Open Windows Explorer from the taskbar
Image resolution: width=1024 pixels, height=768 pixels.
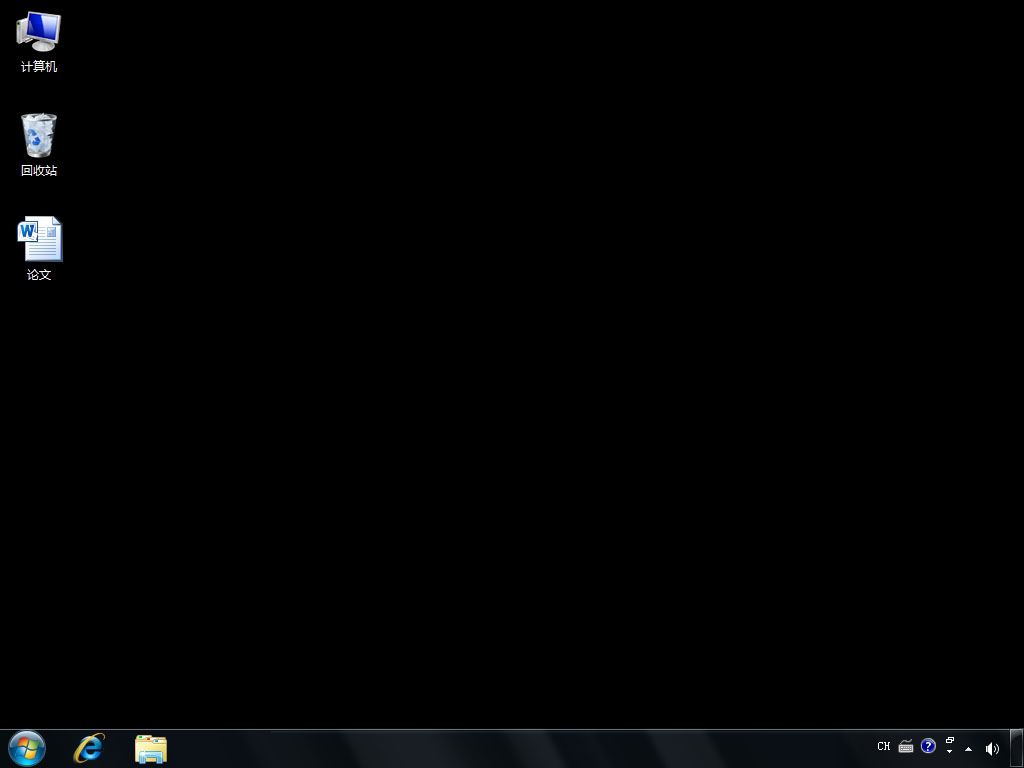151,749
